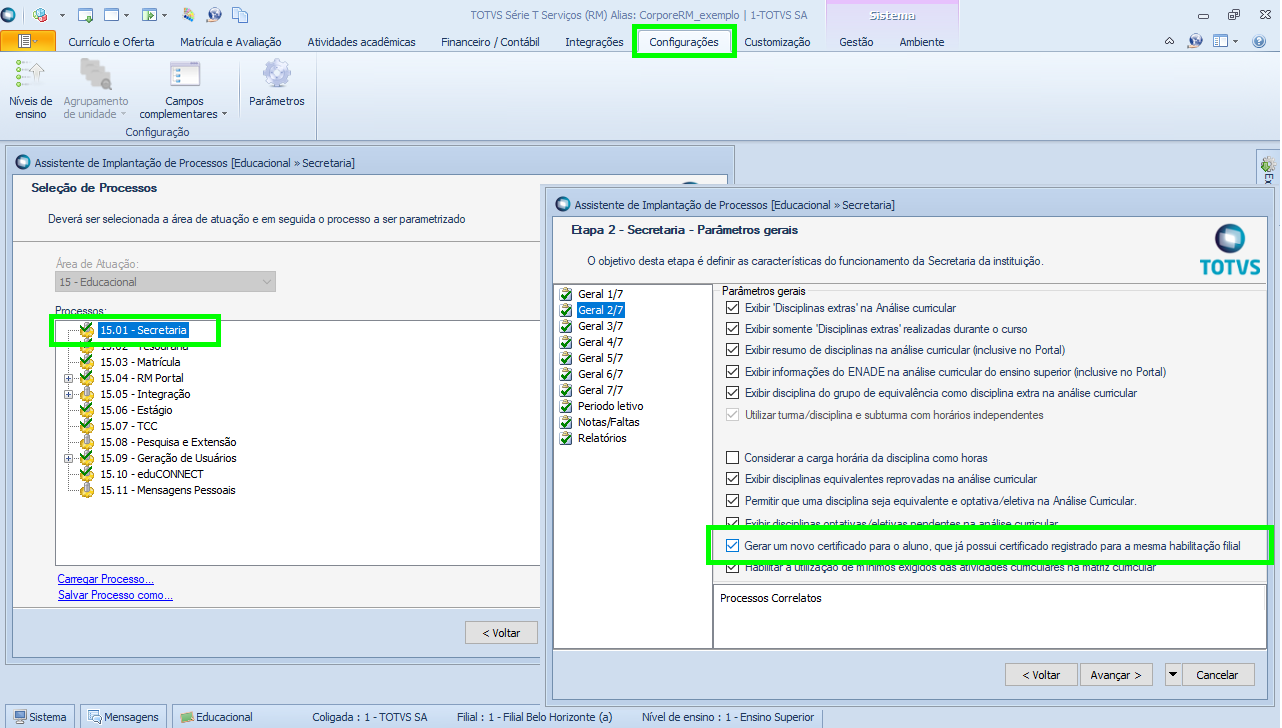Switch to the Matrícula e Avaliação tab
1282x728 pixels.
(231, 42)
